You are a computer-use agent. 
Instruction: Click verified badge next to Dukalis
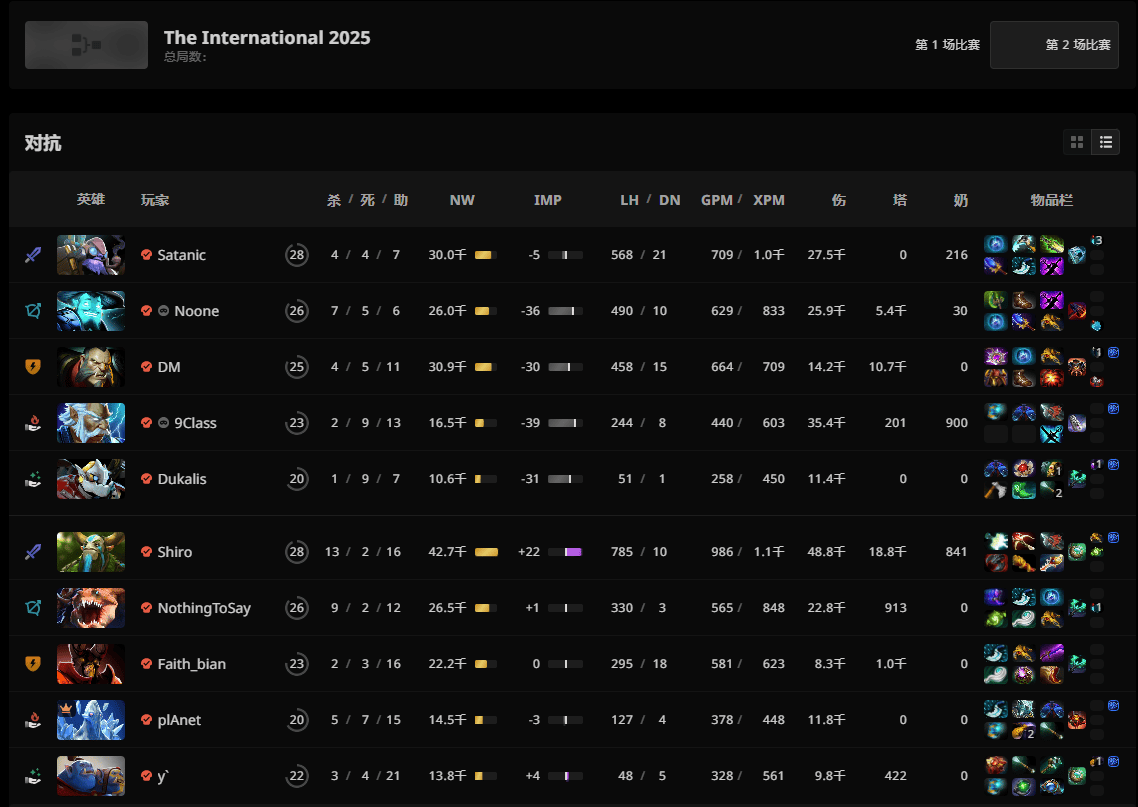pyautogui.click(x=147, y=479)
